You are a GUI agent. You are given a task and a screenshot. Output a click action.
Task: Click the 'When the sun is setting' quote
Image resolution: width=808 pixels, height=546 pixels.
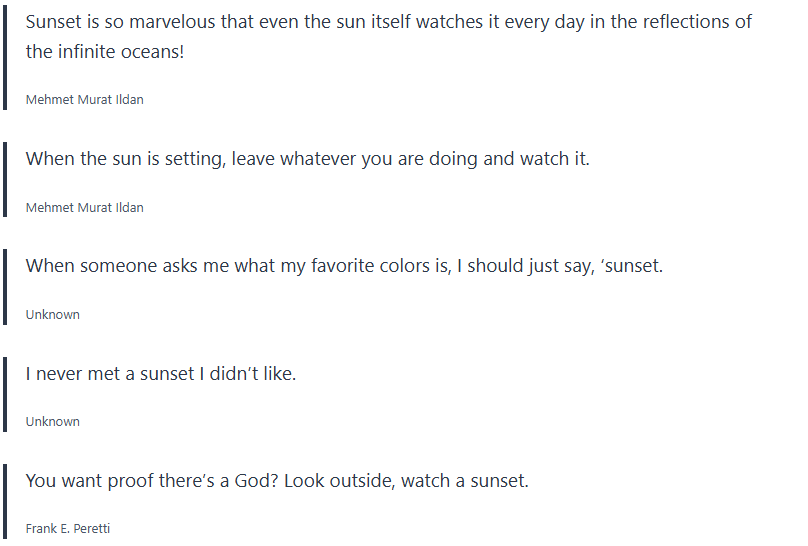click(307, 159)
